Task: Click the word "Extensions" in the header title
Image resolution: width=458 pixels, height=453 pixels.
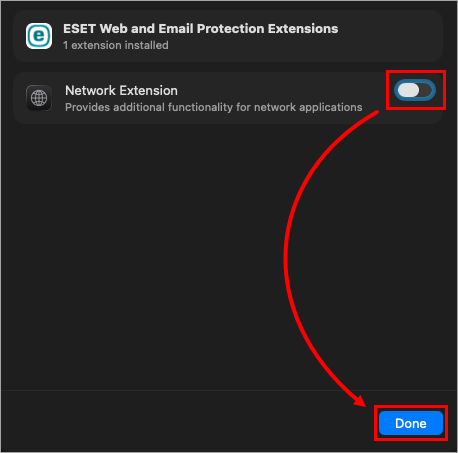Action: (x=303, y=29)
